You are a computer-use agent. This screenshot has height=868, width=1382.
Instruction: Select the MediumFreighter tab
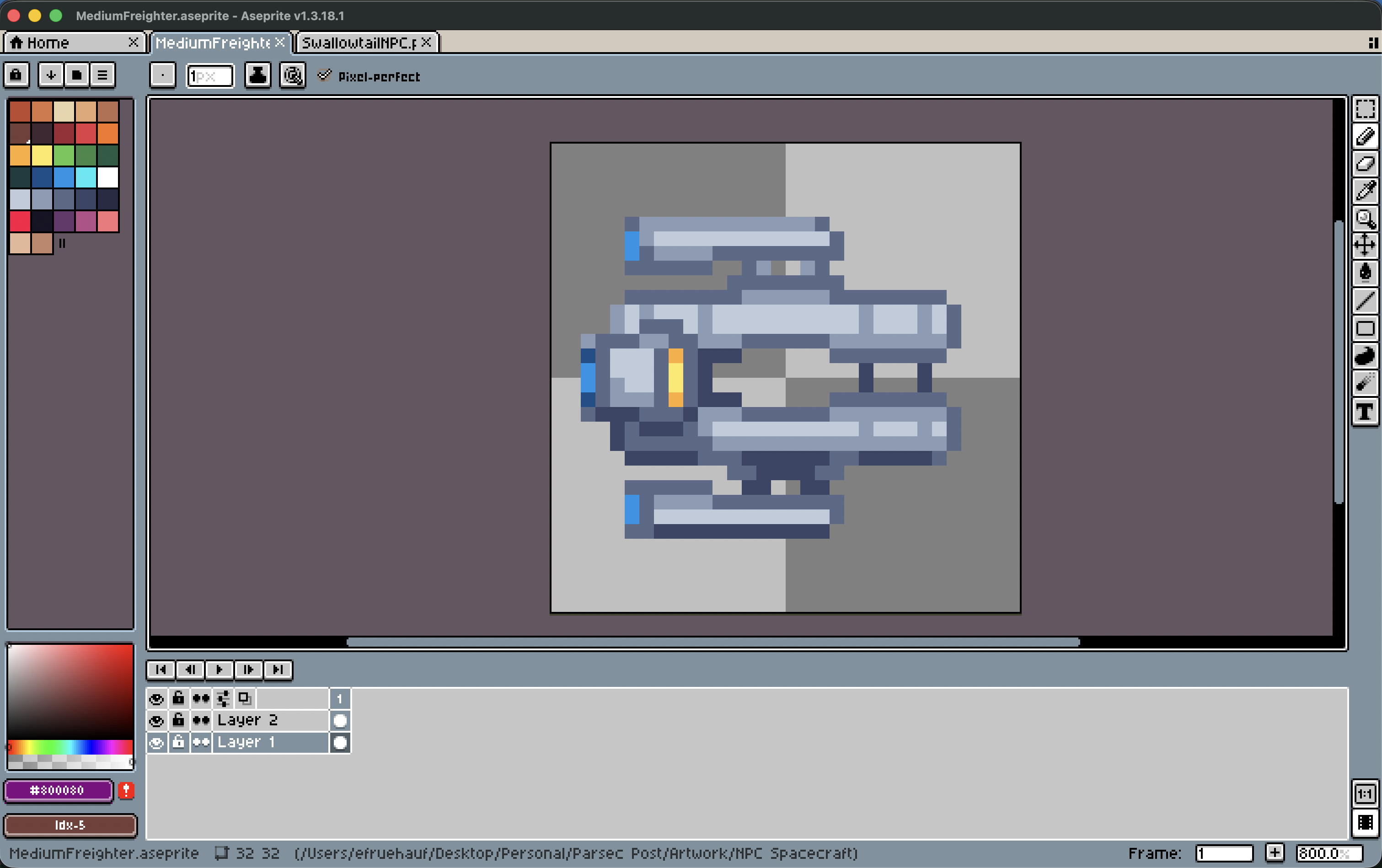click(220, 43)
